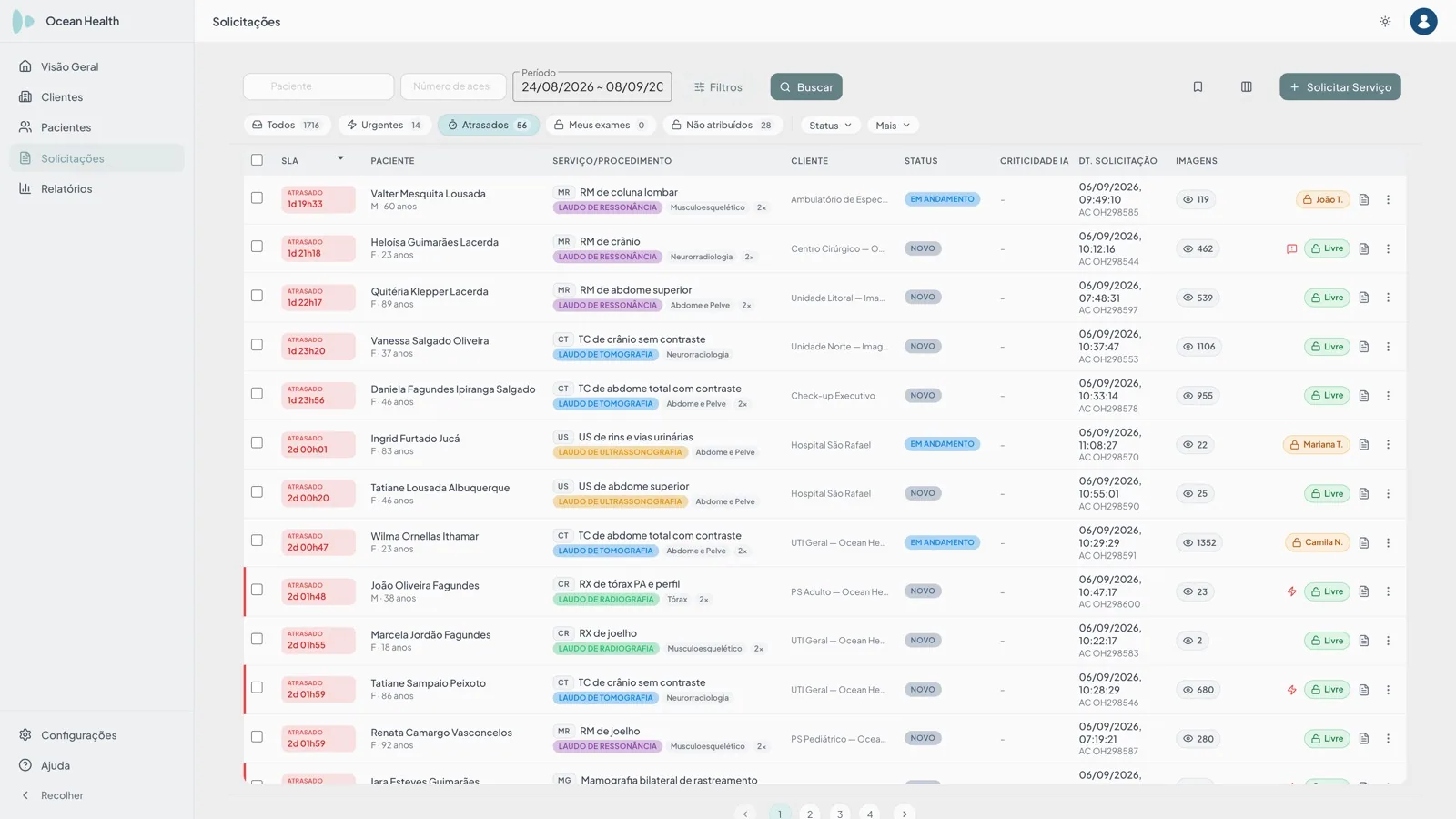Toggle the select-all checkbox in table header
Viewport: 1456px width, 819px height.
pyautogui.click(x=257, y=160)
